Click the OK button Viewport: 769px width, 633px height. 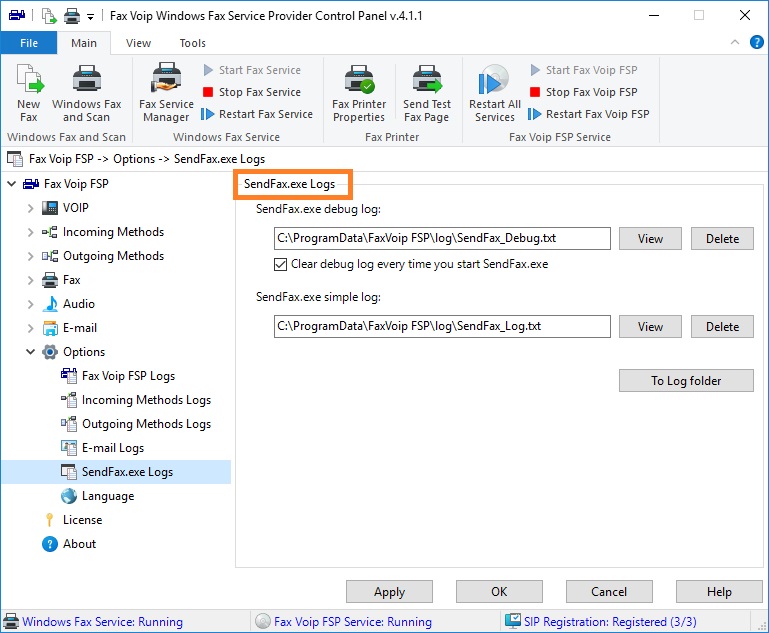(x=499, y=592)
